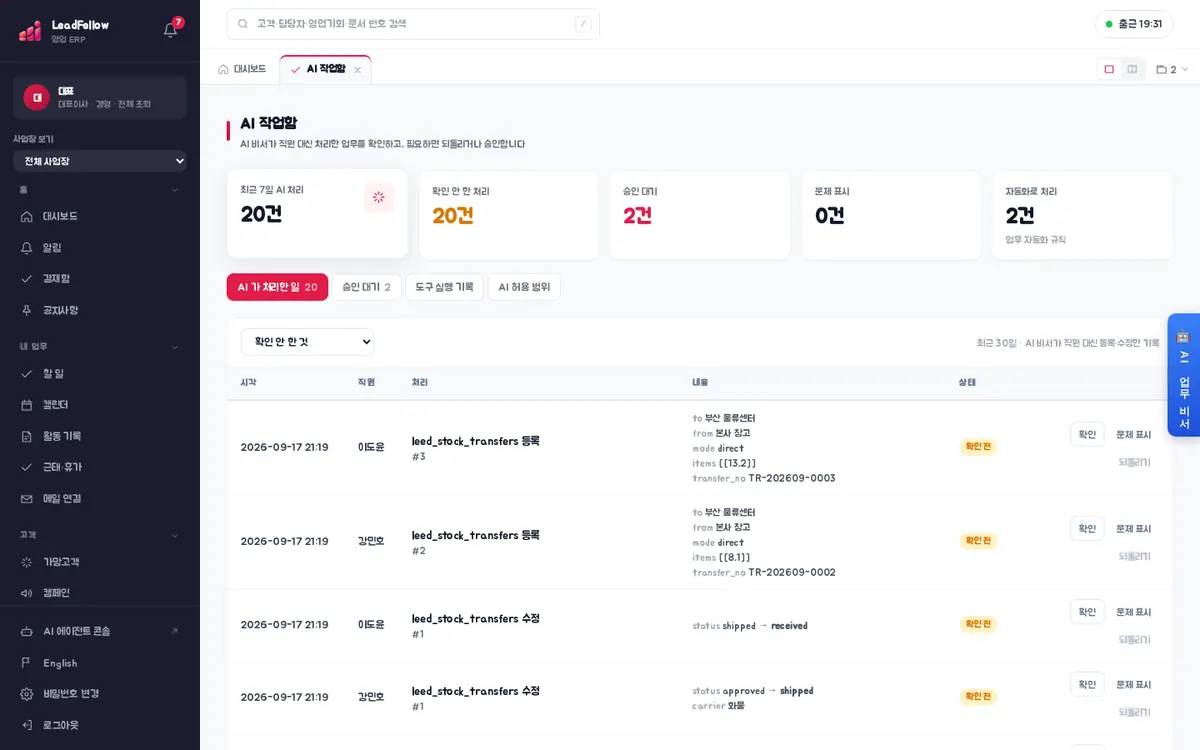Click the 상태 column header
This screenshot has width=1200, height=750.
point(967,383)
